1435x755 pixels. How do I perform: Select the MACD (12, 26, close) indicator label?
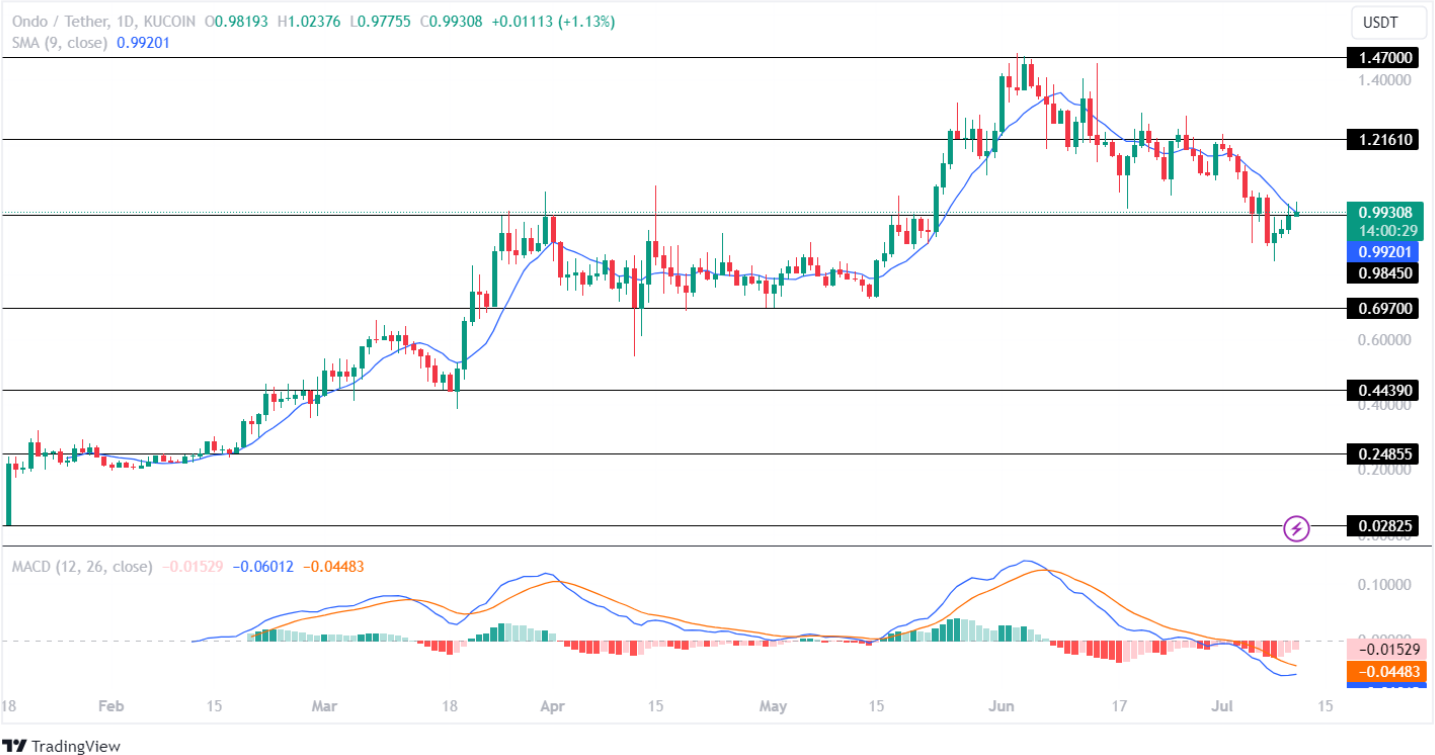pyautogui.click(x=82, y=567)
